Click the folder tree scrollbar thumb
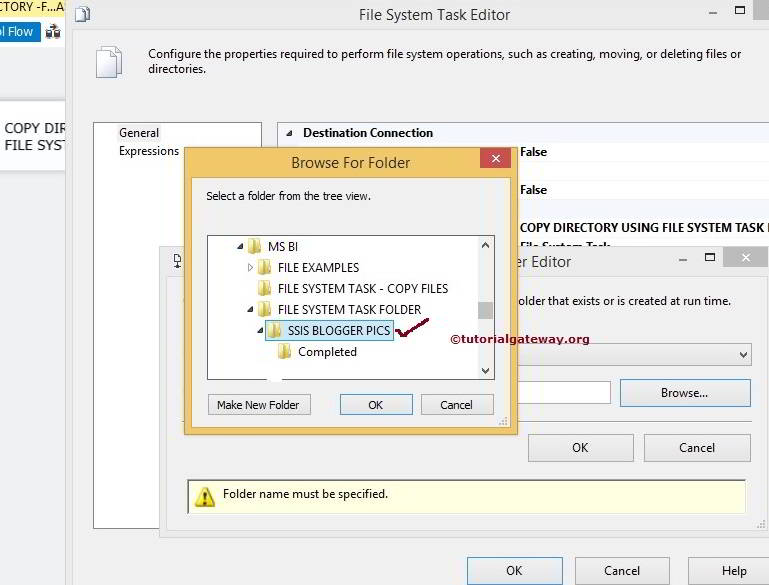This screenshot has height=585, width=769. coord(486,310)
